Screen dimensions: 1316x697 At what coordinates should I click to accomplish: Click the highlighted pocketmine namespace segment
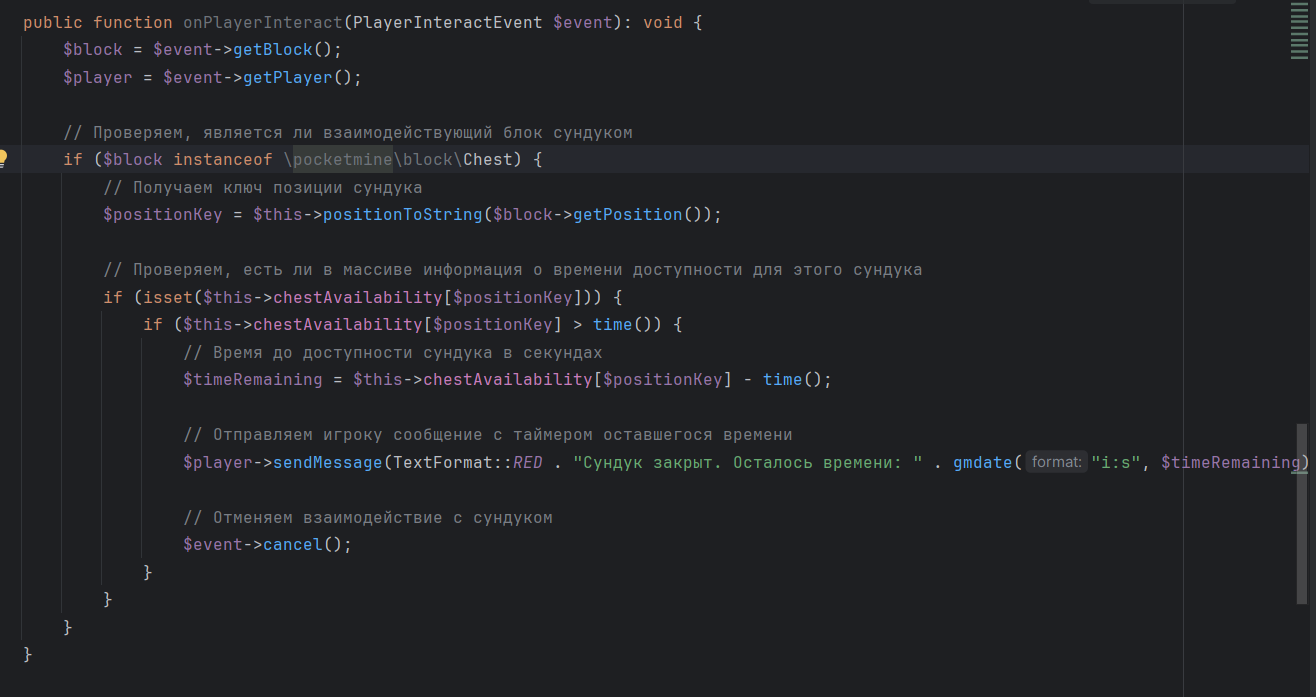coord(343,160)
